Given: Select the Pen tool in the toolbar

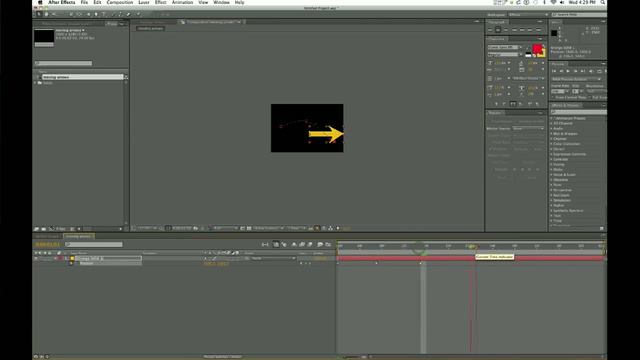Looking at the screenshot, I should (x=96, y=14).
